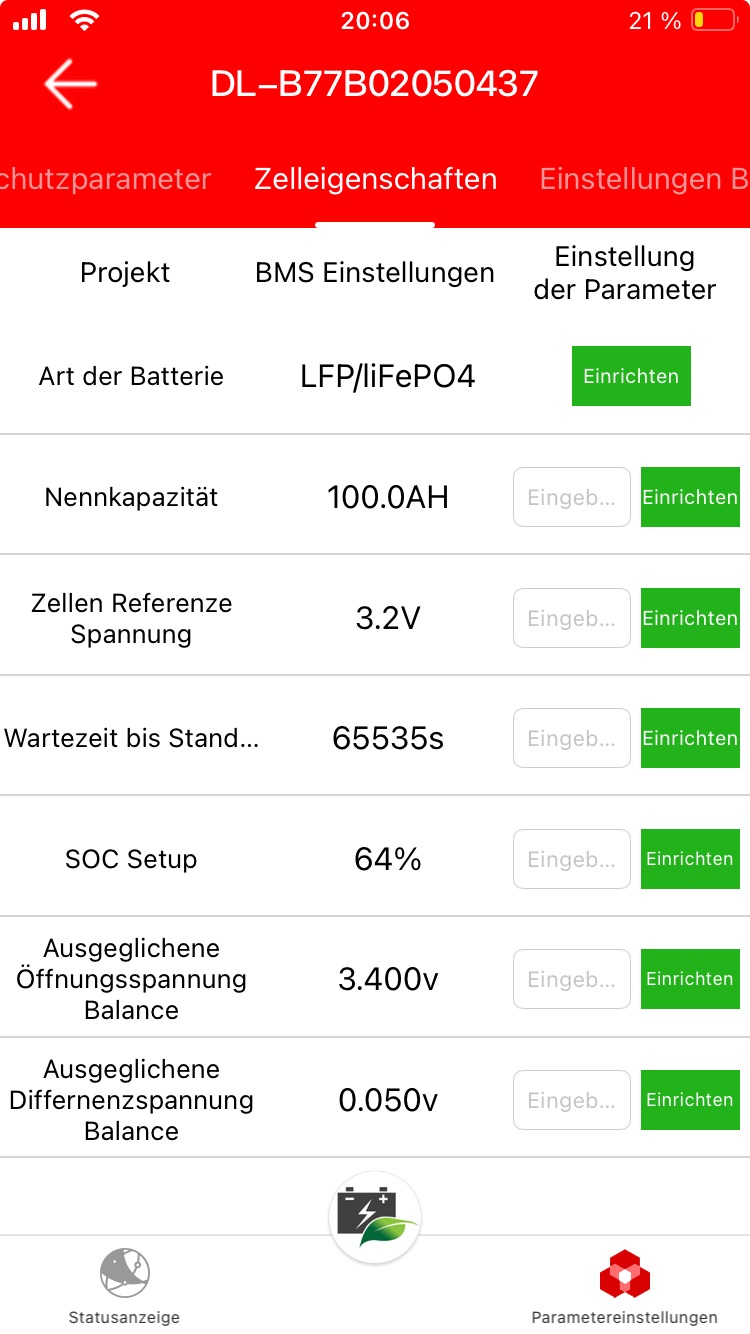
Task: Focus the Öffnungsspannung Balance input field
Action: (x=572, y=979)
